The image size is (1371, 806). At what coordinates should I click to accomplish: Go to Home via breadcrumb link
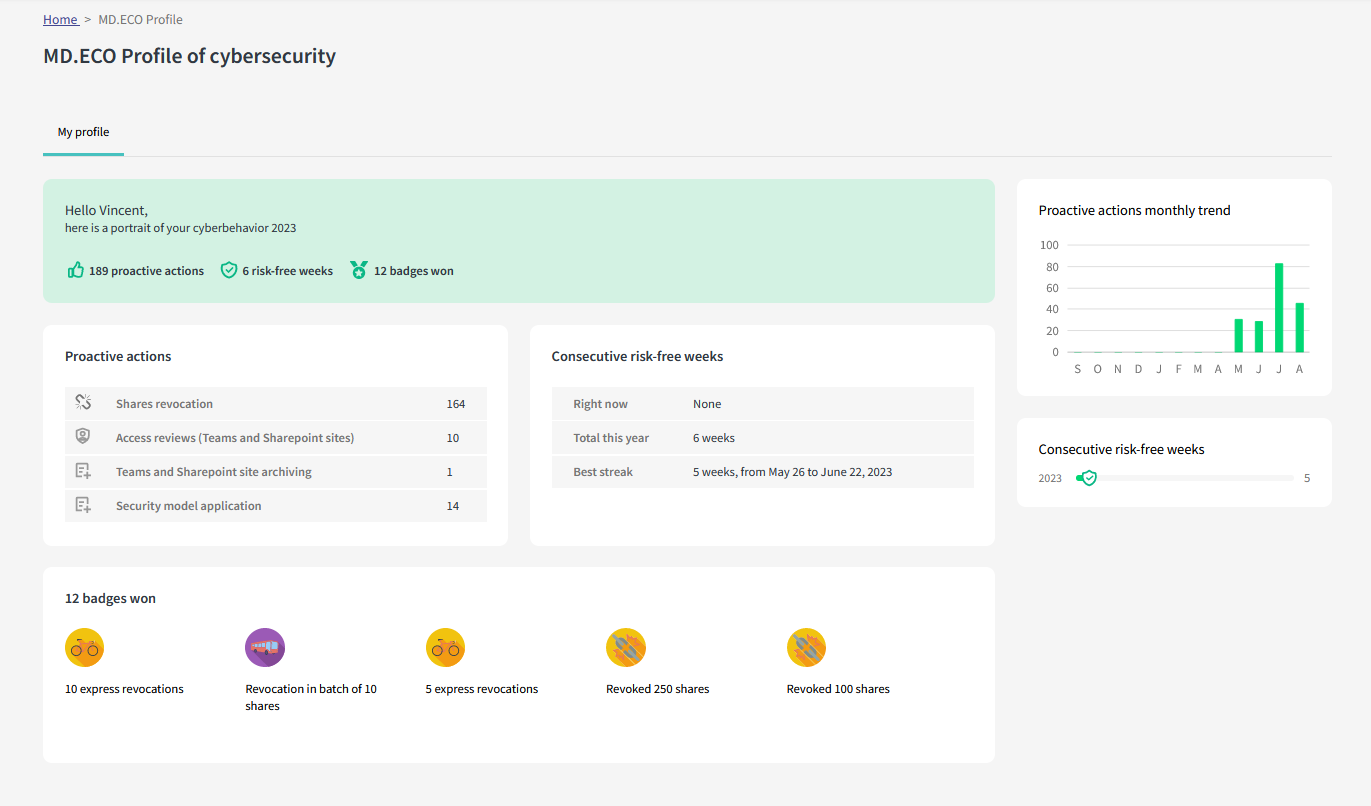click(x=60, y=20)
